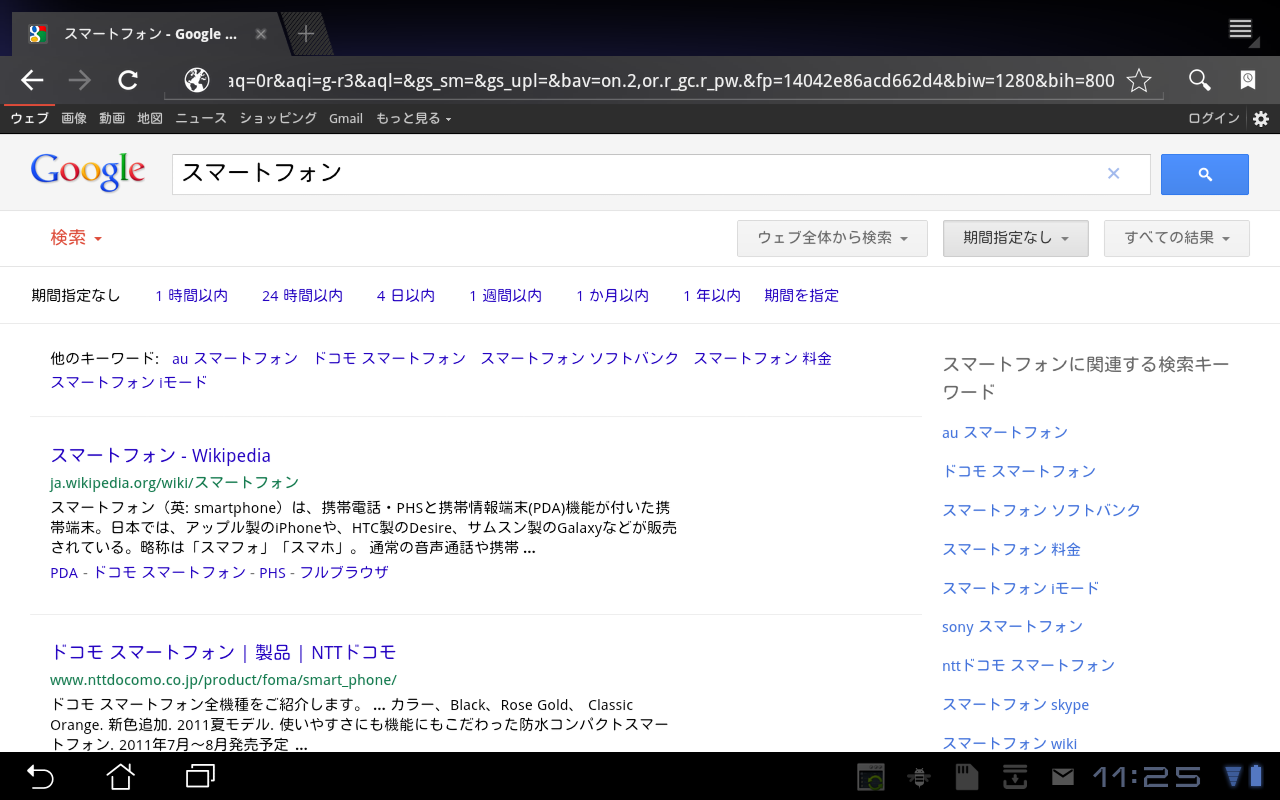Viewport: 1280px width, 800px height.
Task: Filter results to 1 か月以内
Action: pyautogui.click(x=612, y=295)
